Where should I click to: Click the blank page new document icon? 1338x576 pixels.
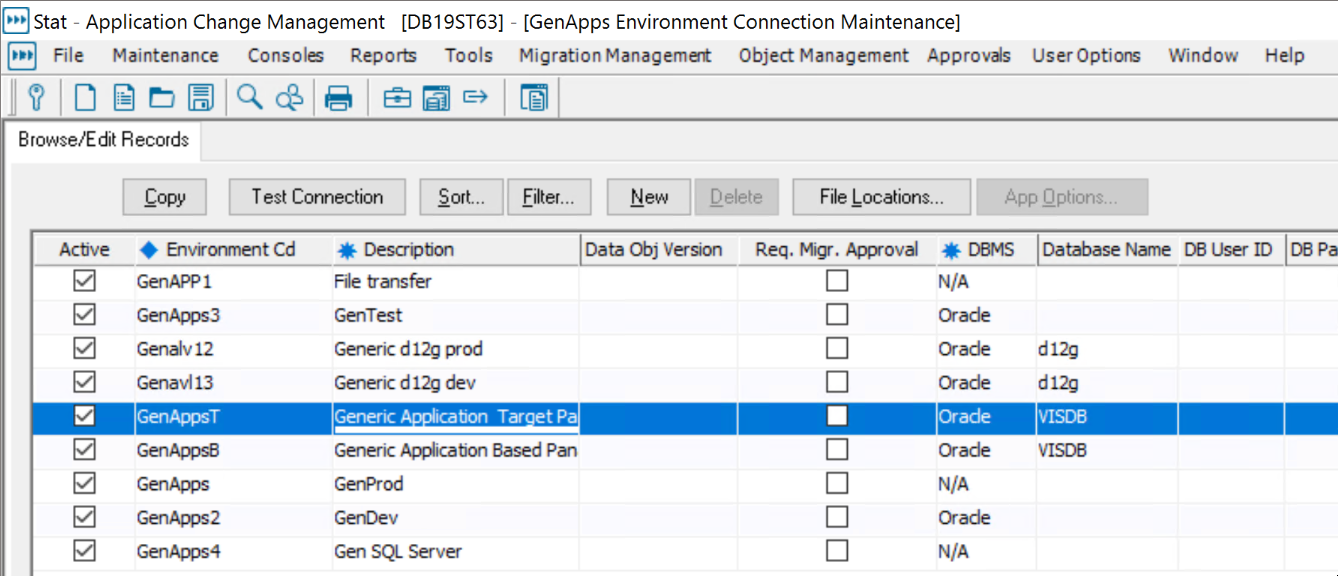click(86, 97)
